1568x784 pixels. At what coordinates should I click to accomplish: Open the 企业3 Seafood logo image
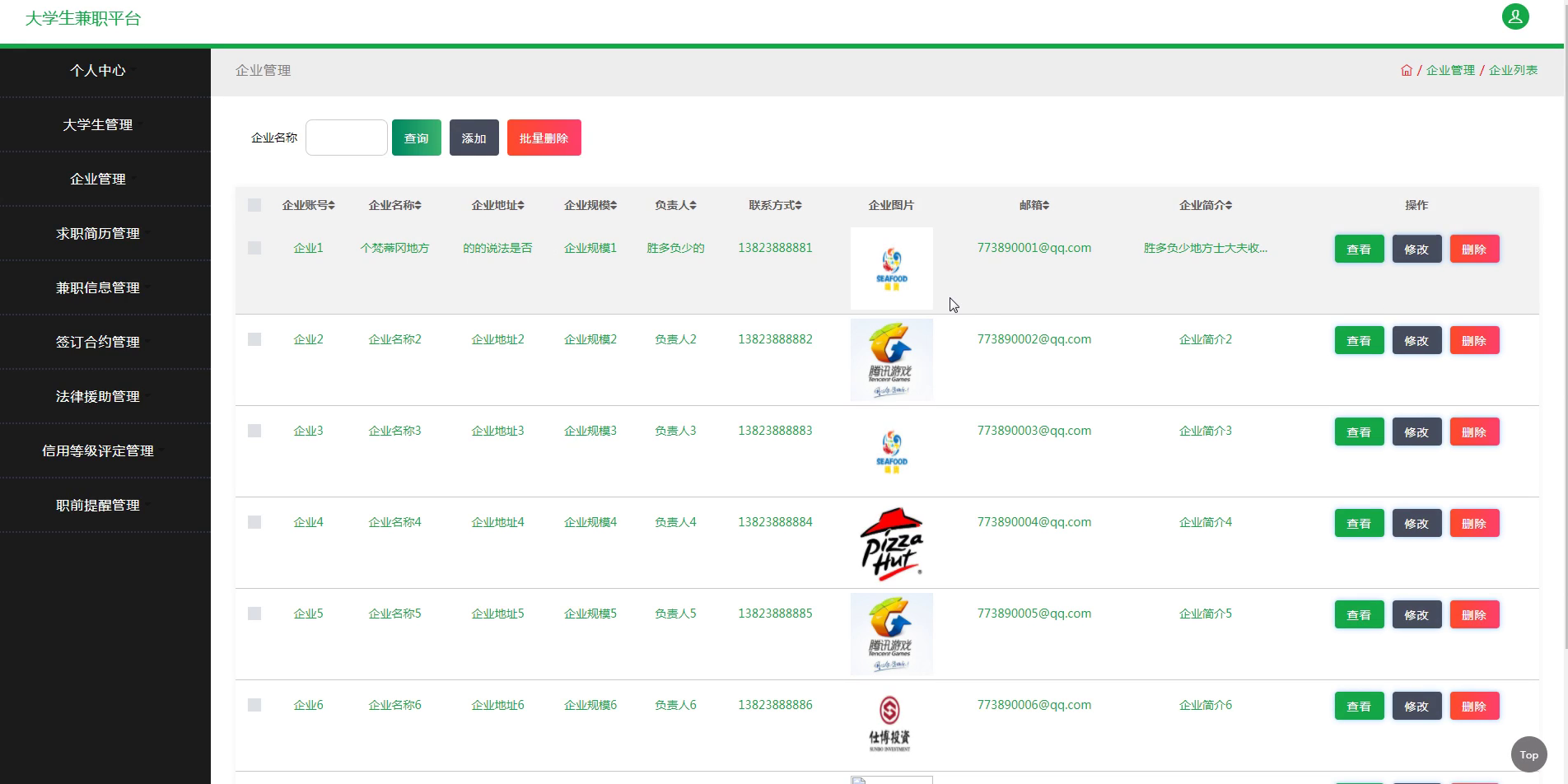pos(892,451)
